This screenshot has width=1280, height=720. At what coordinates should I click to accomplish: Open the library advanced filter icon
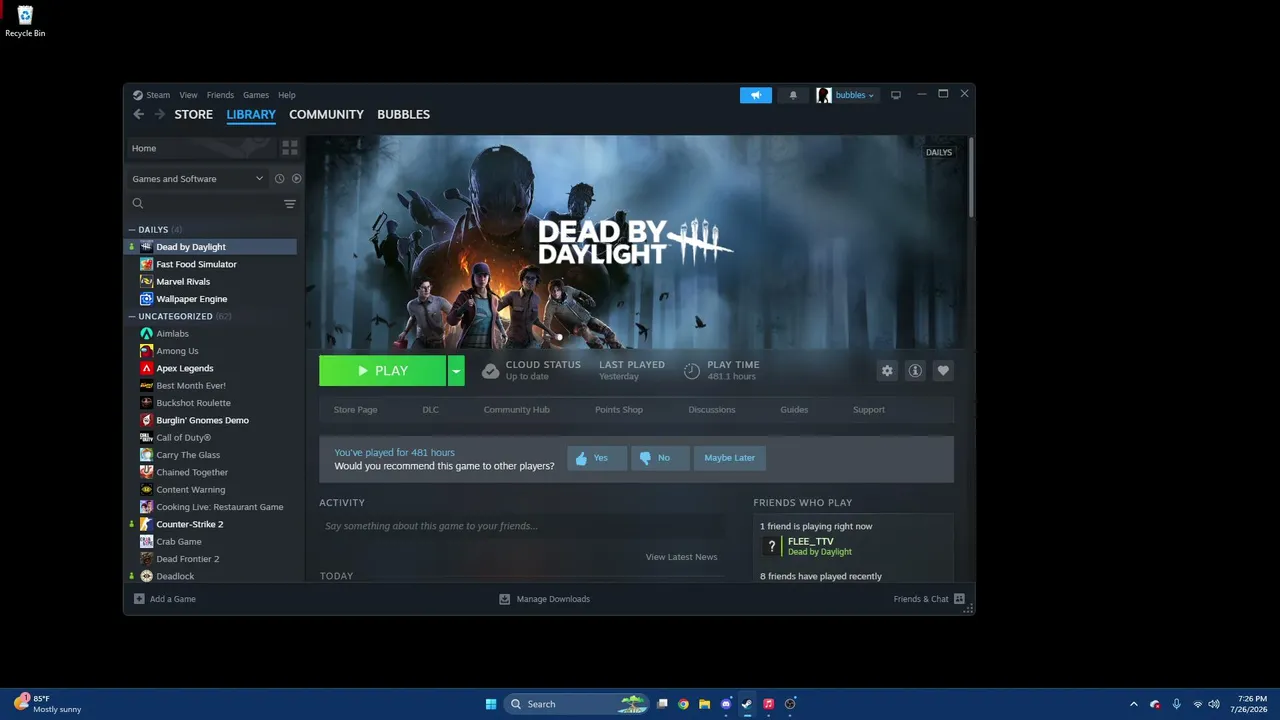click(290, 204)
